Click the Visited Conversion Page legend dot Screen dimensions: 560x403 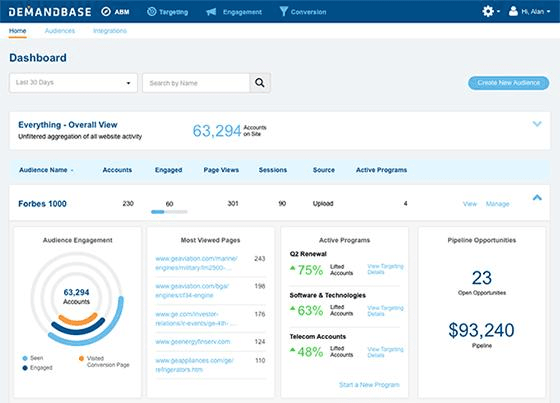(81, 358)
